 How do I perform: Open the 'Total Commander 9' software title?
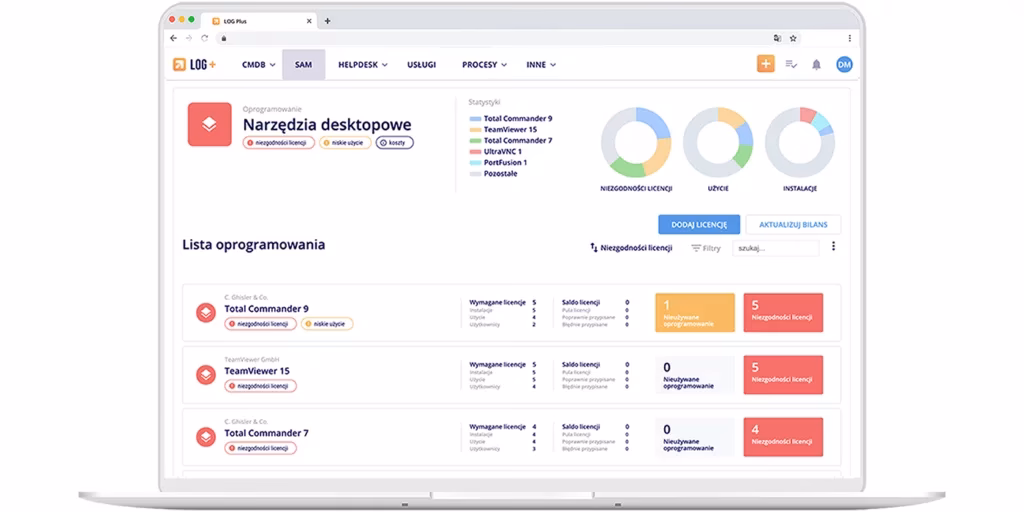(266, 308)
